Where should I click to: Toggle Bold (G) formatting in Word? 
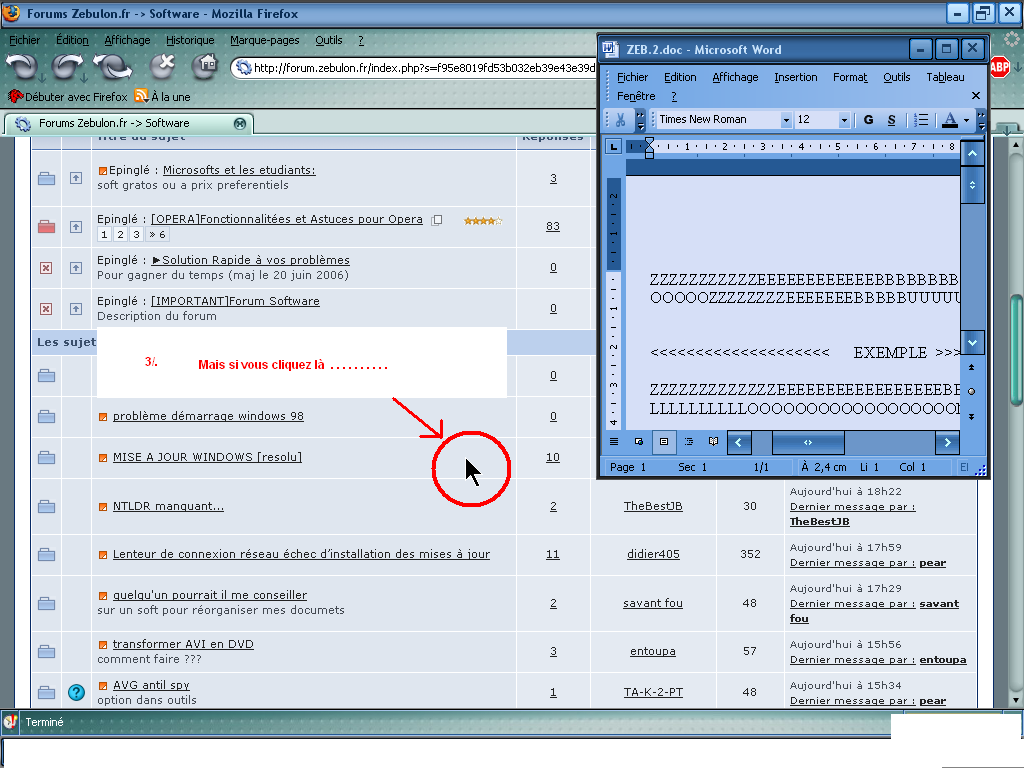click(x=868, y=120)
